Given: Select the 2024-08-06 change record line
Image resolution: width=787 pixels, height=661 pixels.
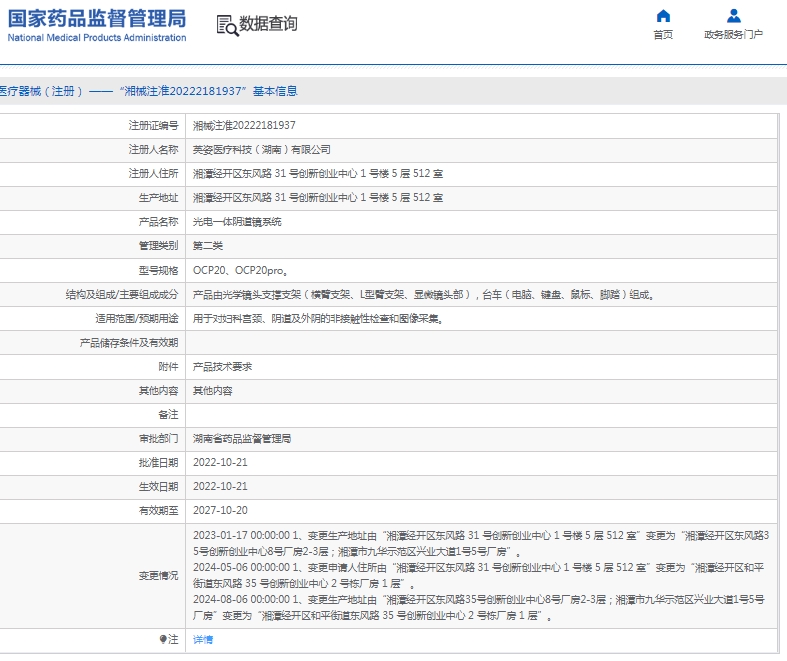Looking at the screenshot, I should (x=478, y=607).
